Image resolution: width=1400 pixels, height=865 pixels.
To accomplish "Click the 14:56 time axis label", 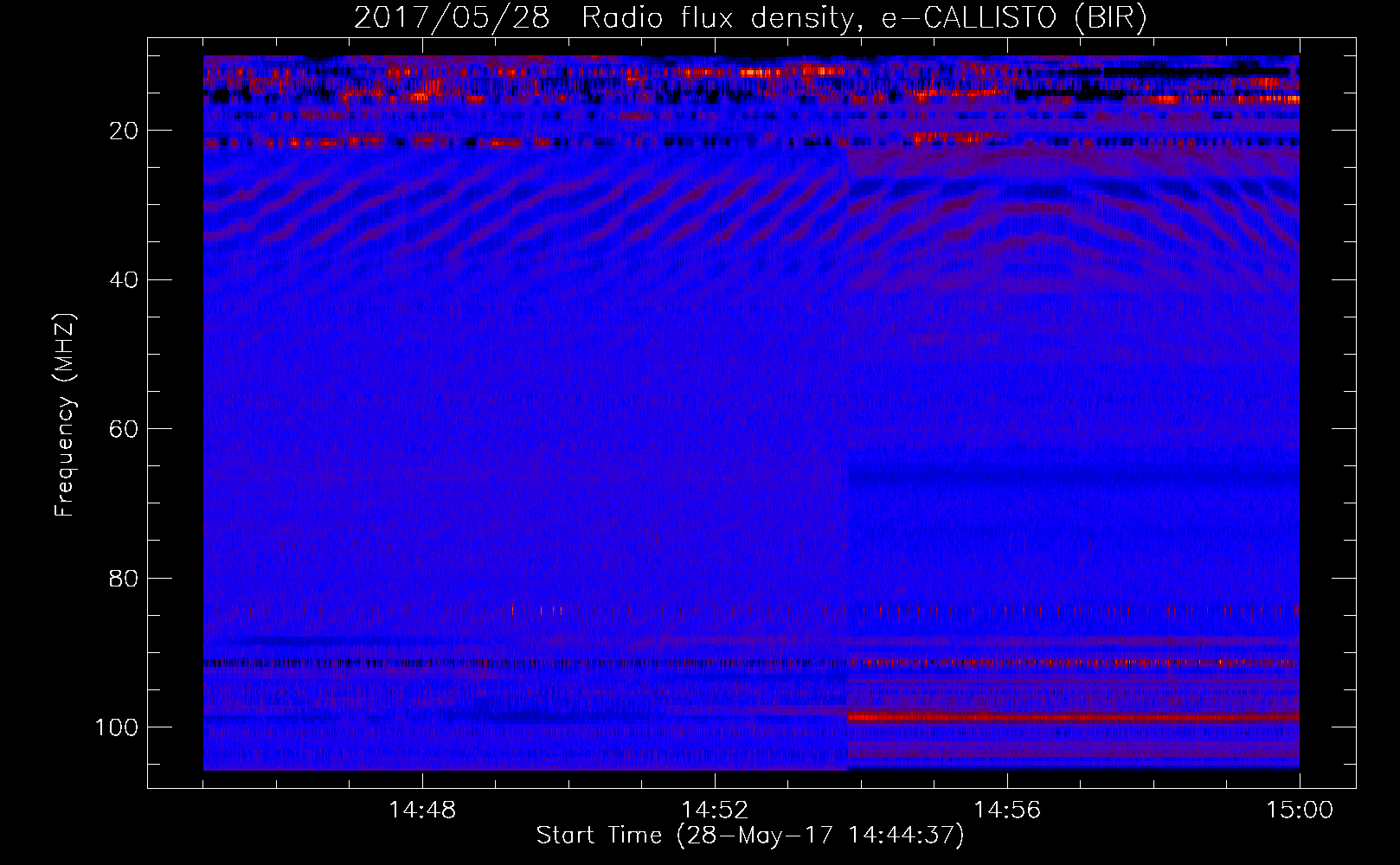I will click(1007, 811).
